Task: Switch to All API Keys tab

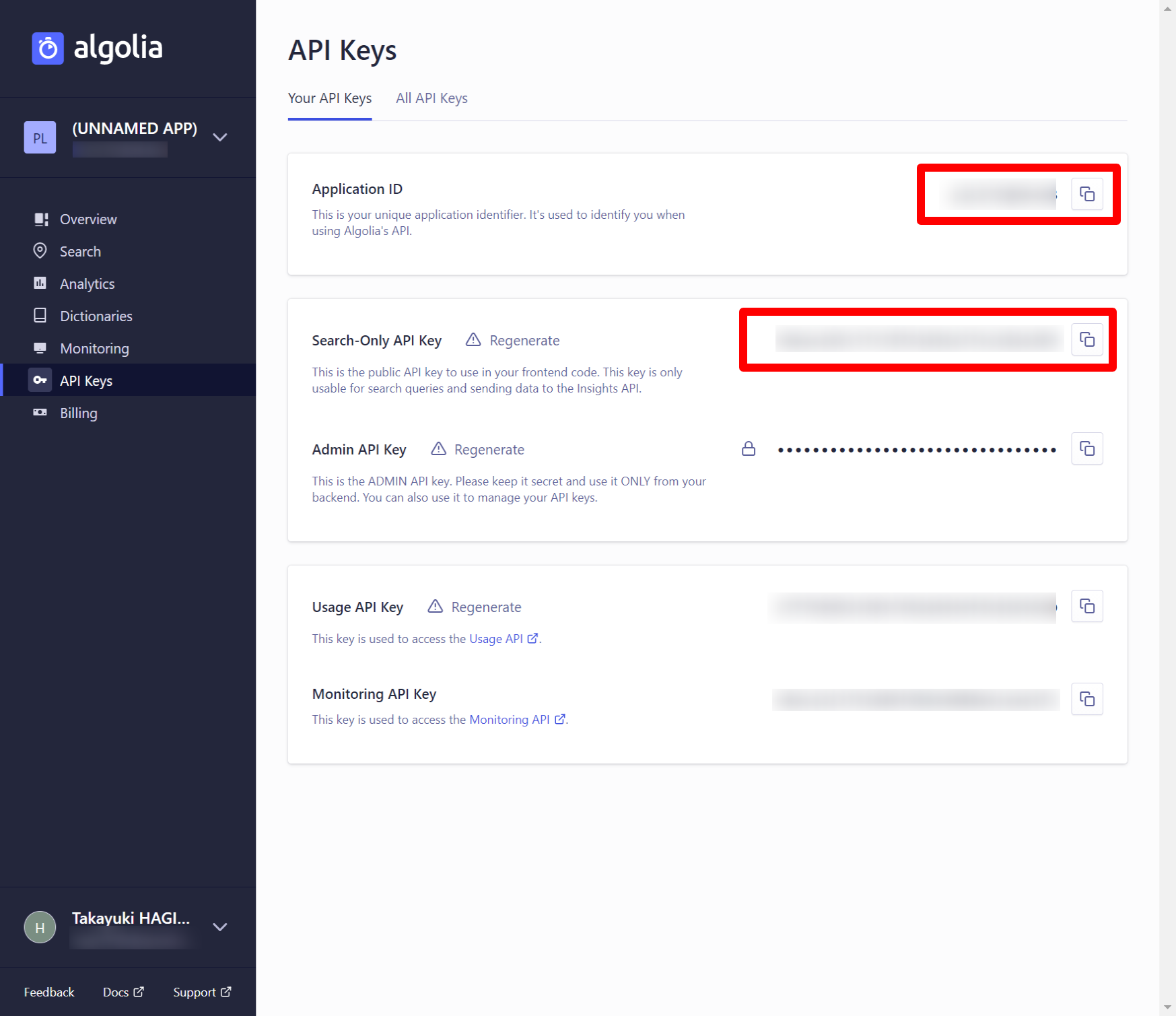Action: click(x=431, y=98)
